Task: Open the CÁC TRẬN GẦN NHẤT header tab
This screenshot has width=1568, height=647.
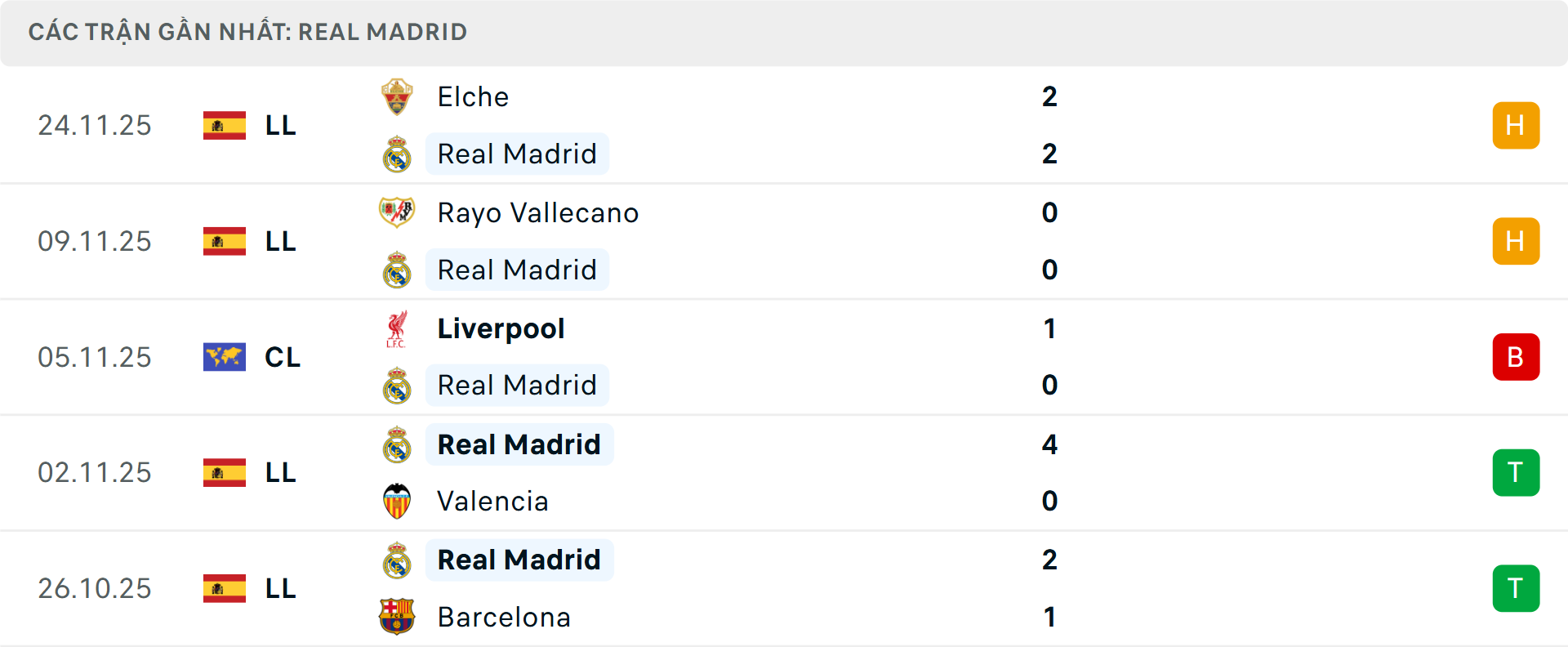Action: (248, 32)
